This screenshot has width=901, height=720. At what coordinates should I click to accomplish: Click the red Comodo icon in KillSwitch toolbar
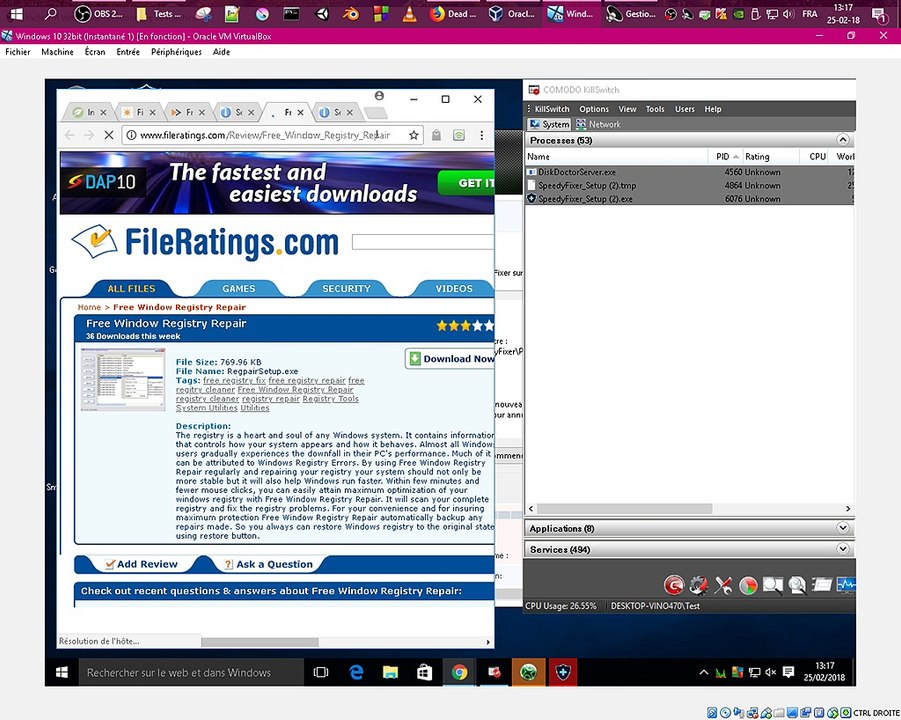click(x=673, y=585)
